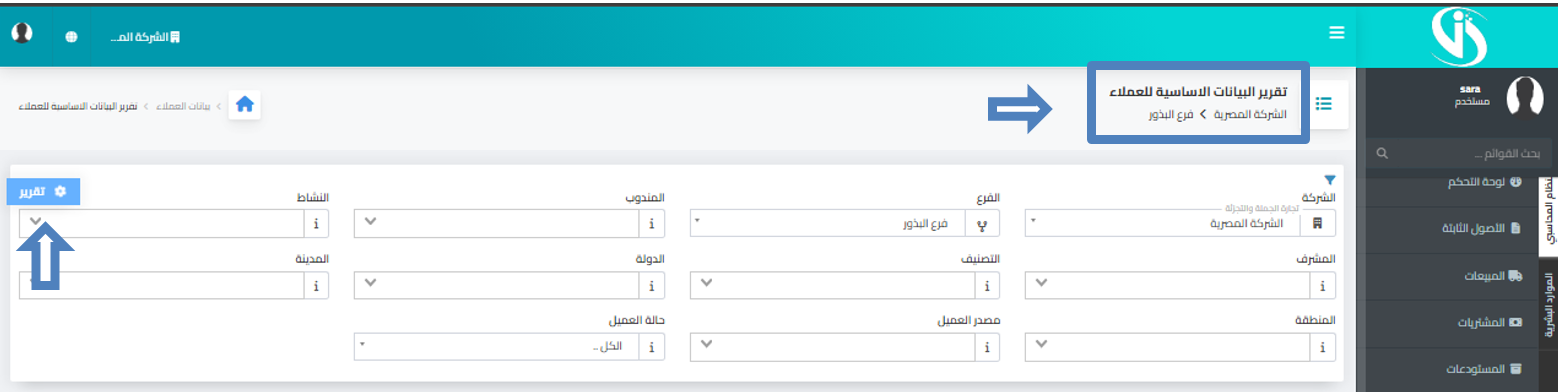Open the التصنيف dropdown

coord(833,286)
